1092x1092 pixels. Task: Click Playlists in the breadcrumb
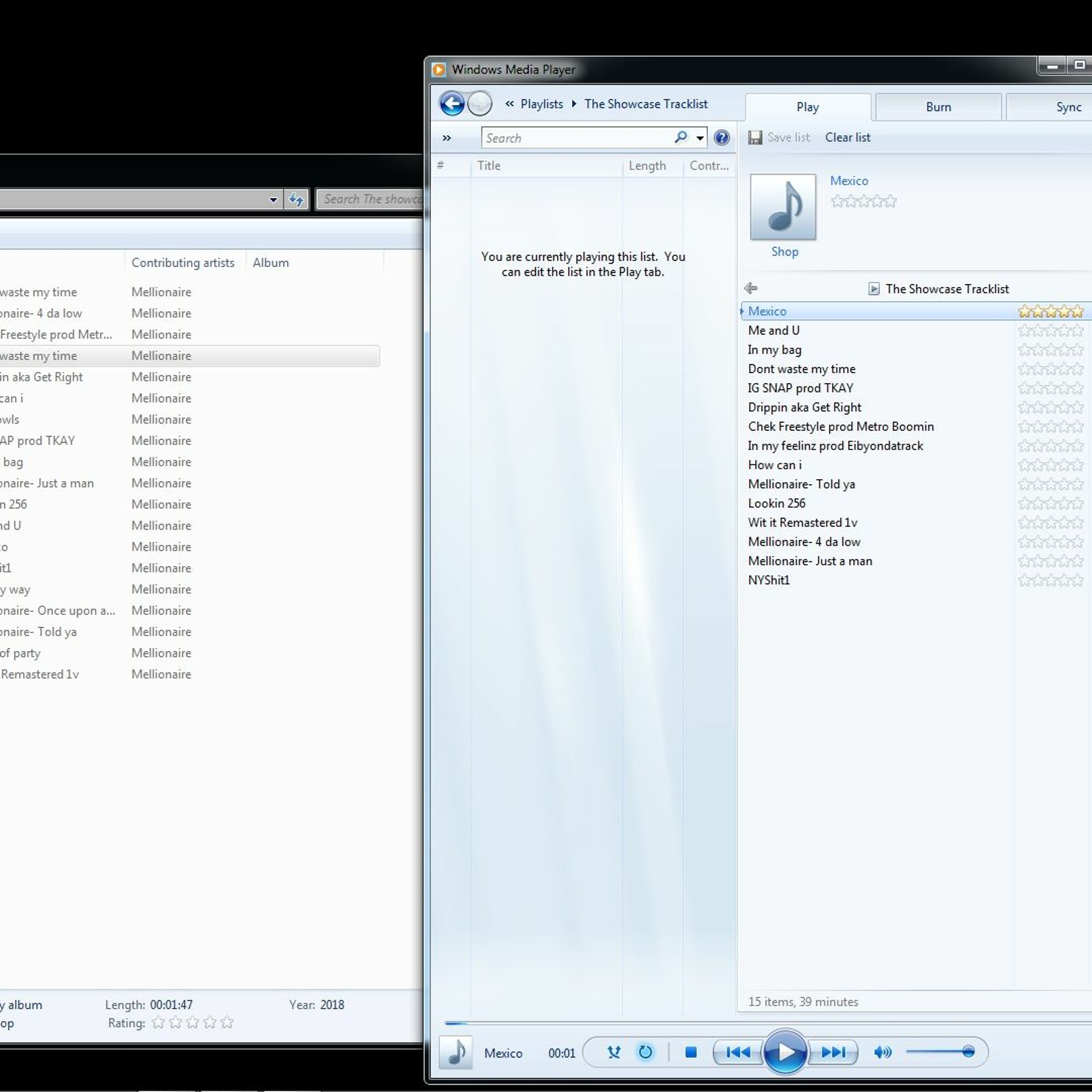tap(542, 104)
